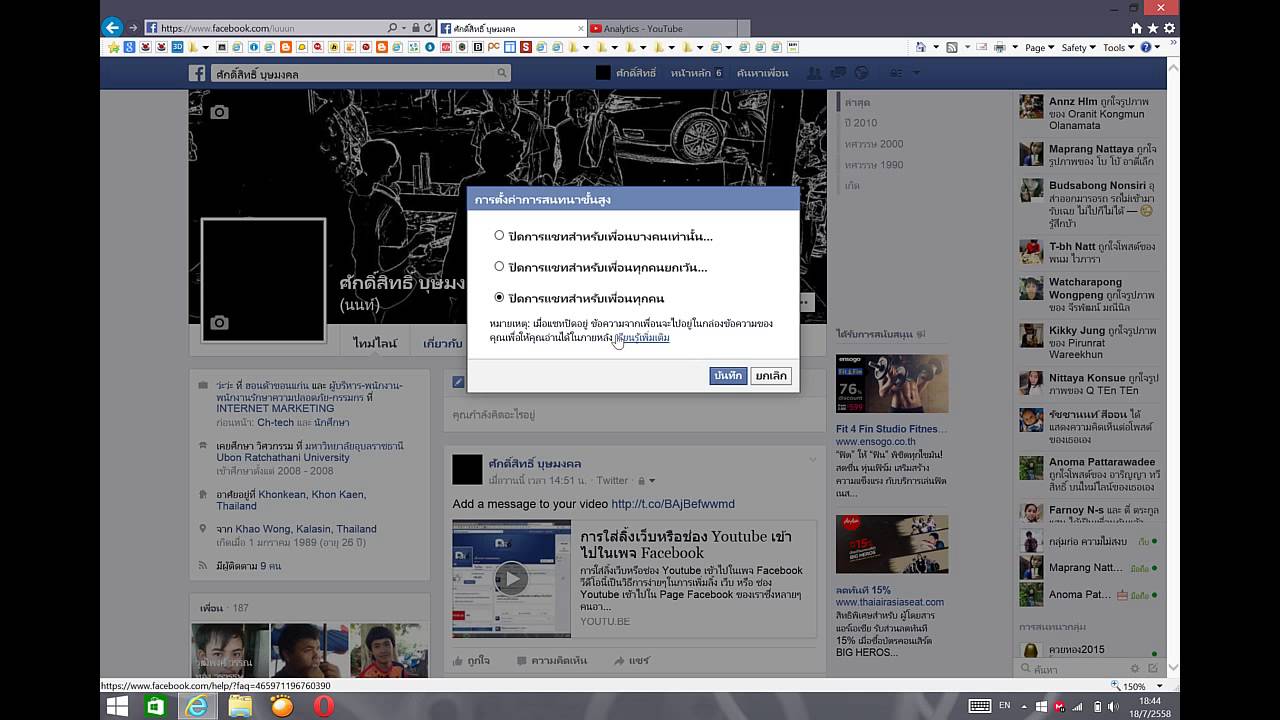Click the RSS feeds icon in command bar
This screenshot has width=1280, height=720.
coord(952,47)
